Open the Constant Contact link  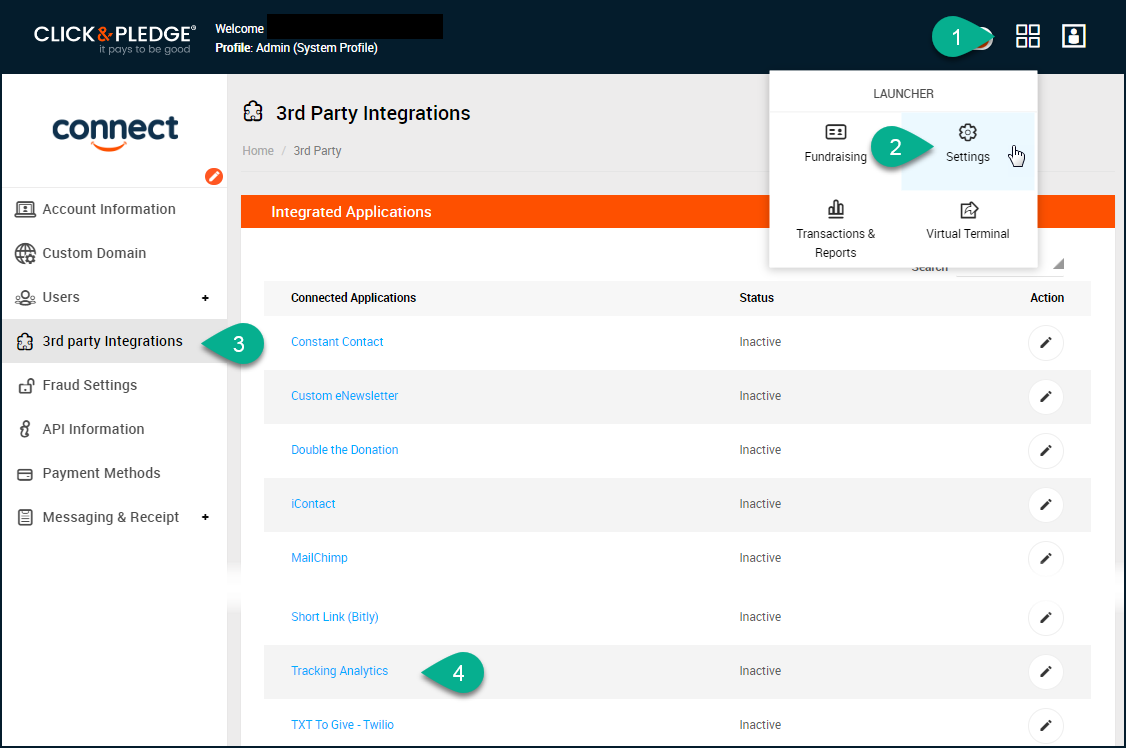coord(337,342)
